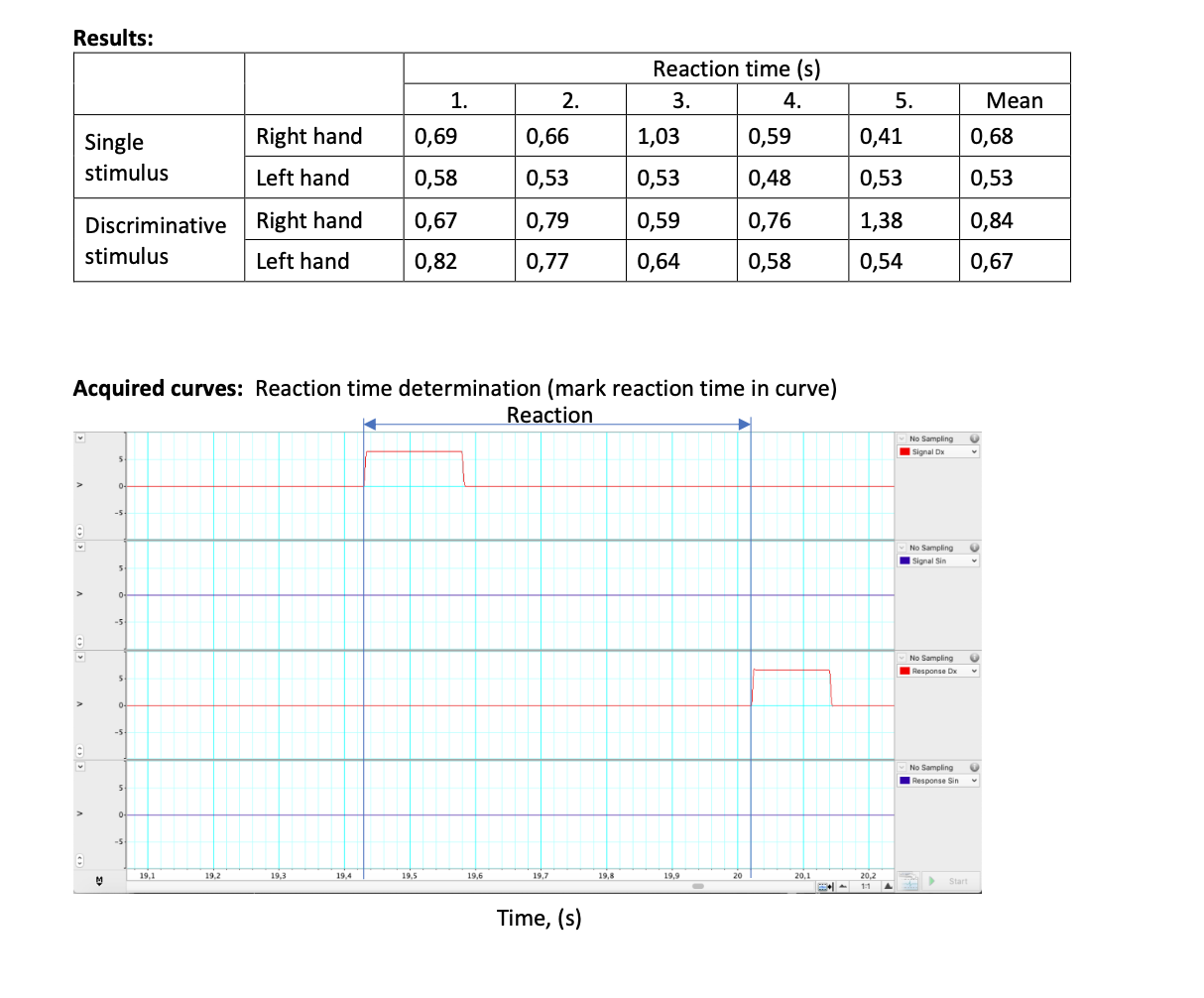
Task: Expand the No Sampling arrow above Signal Dx
Action: (903, 438)
